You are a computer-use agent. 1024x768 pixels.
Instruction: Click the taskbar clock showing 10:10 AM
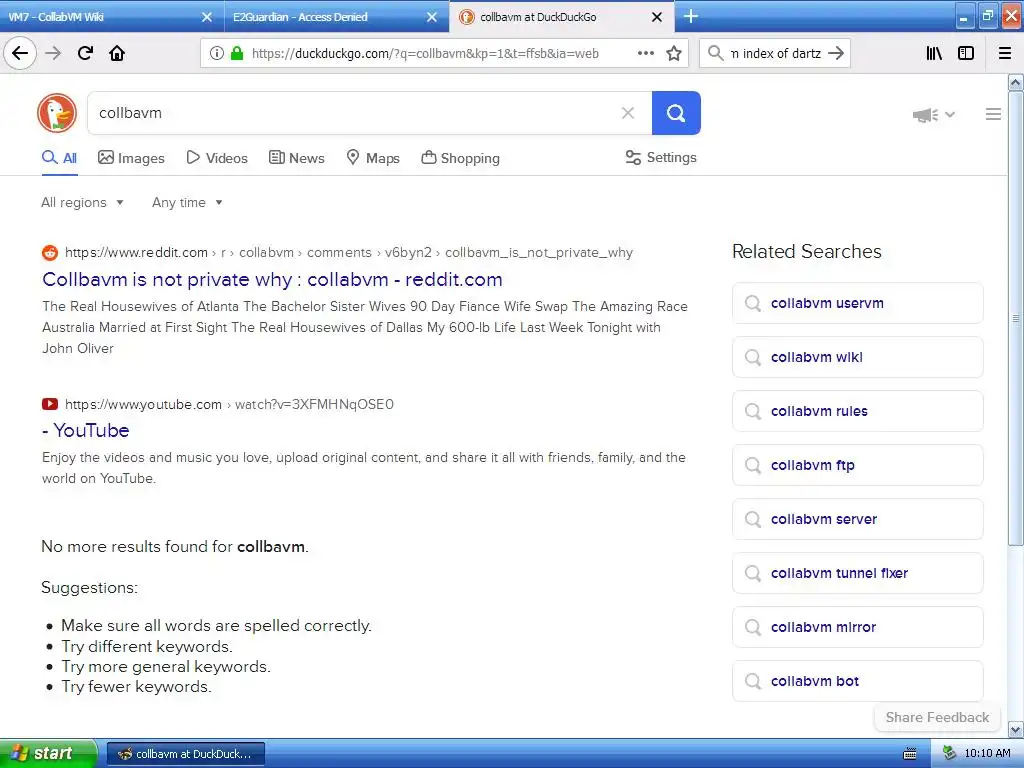[x=987, y=753]
